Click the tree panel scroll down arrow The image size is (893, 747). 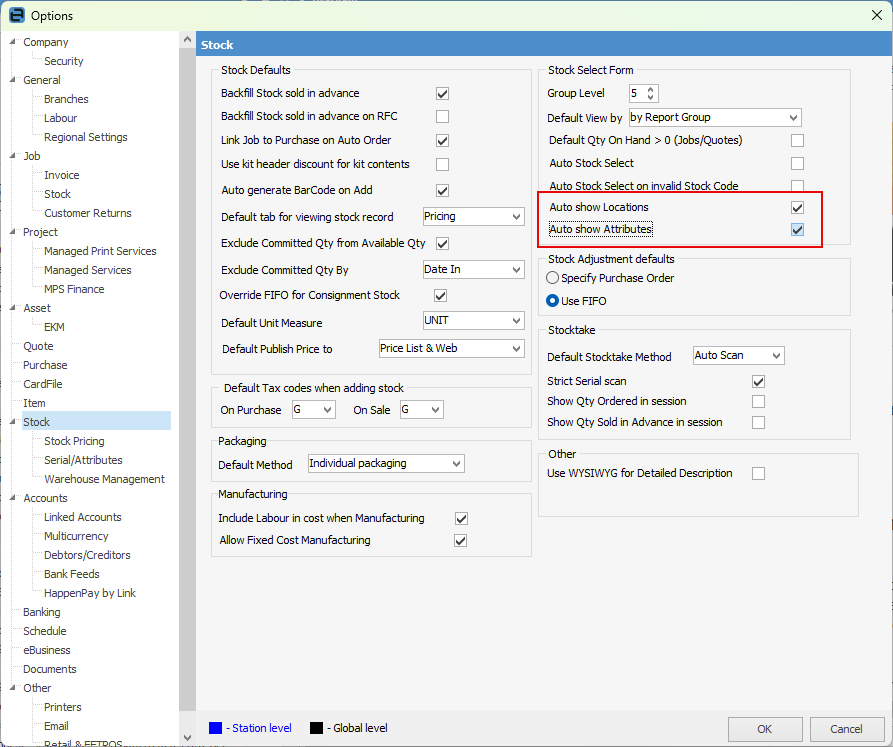tap(187, 737)
